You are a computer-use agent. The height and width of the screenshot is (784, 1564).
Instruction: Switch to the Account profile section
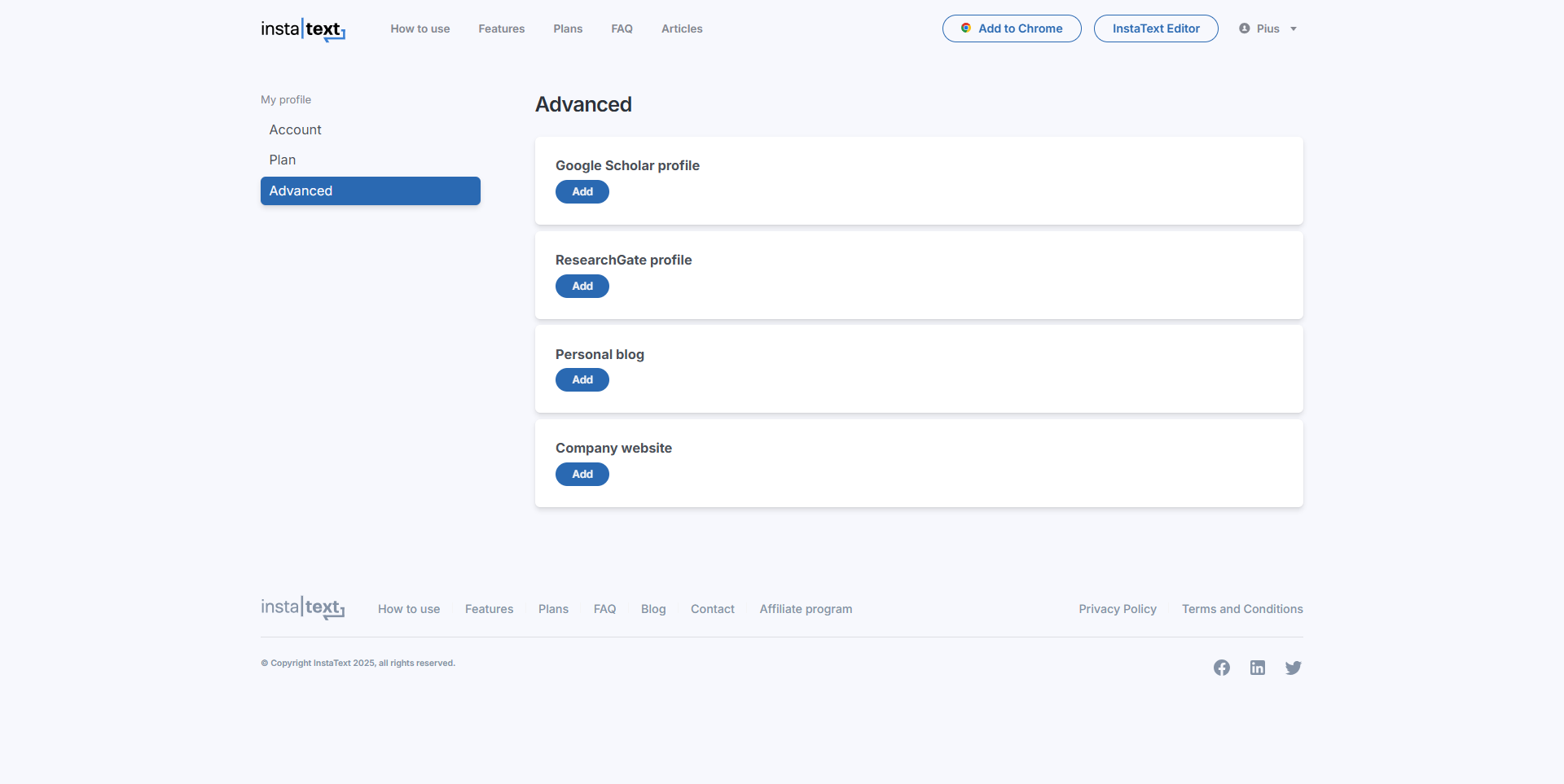point(295,130)
